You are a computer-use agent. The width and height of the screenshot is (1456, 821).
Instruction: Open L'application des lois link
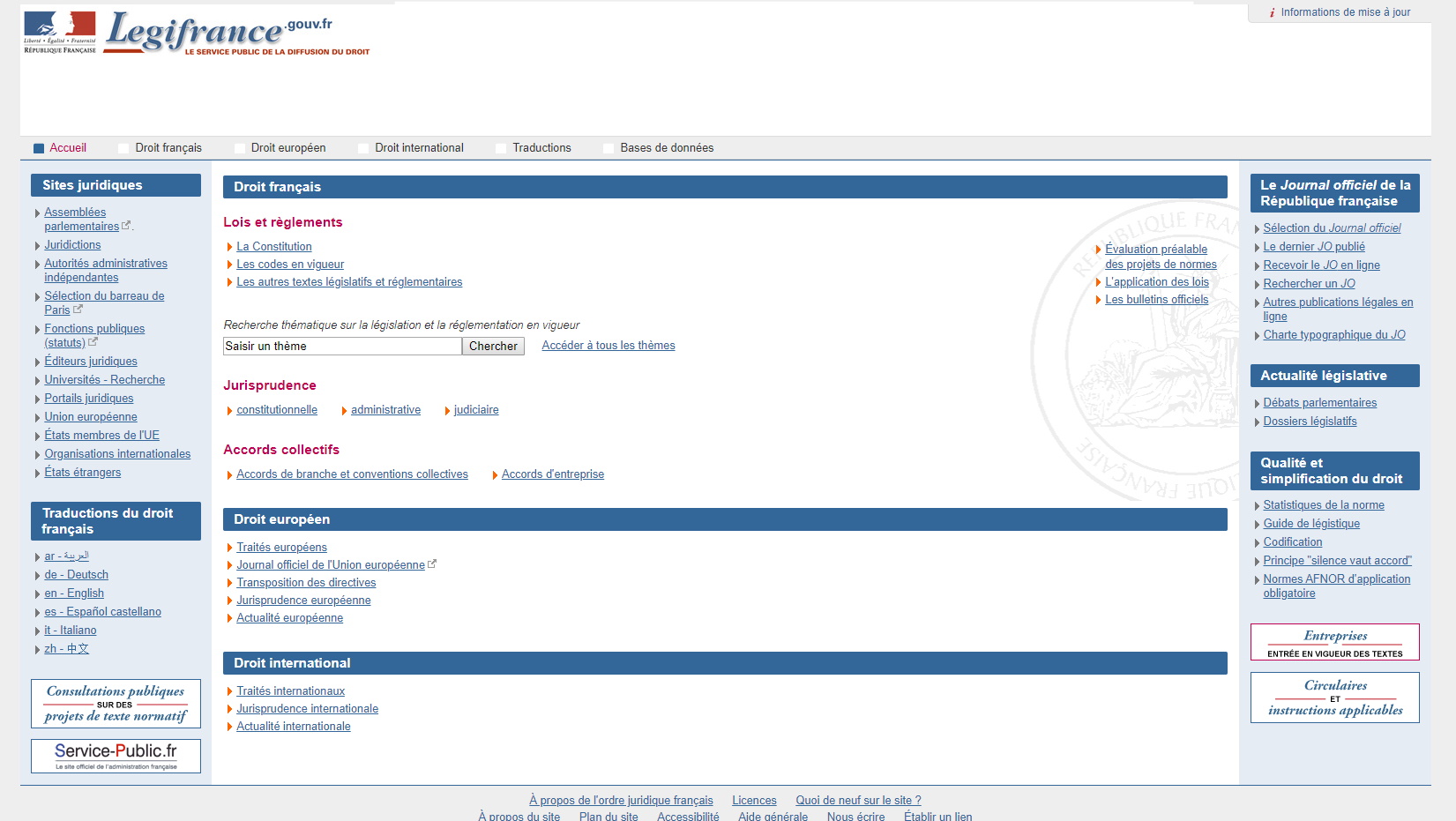(x=1157, y=282)
